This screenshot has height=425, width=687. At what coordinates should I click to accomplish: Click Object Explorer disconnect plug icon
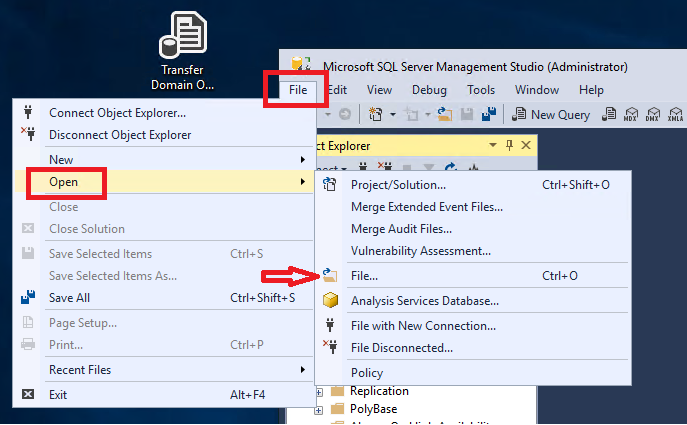385,167
